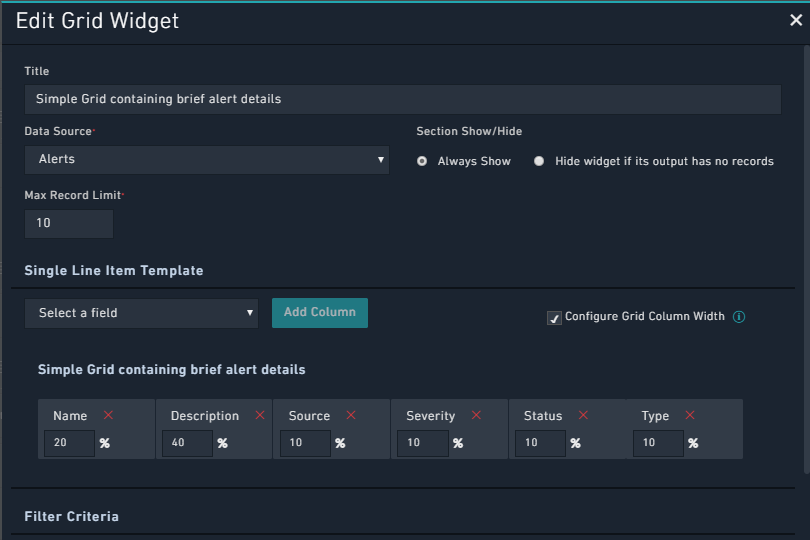Remove the Name column with its red X
Viewport: 810px width, 540px height.
coord(108,415)
